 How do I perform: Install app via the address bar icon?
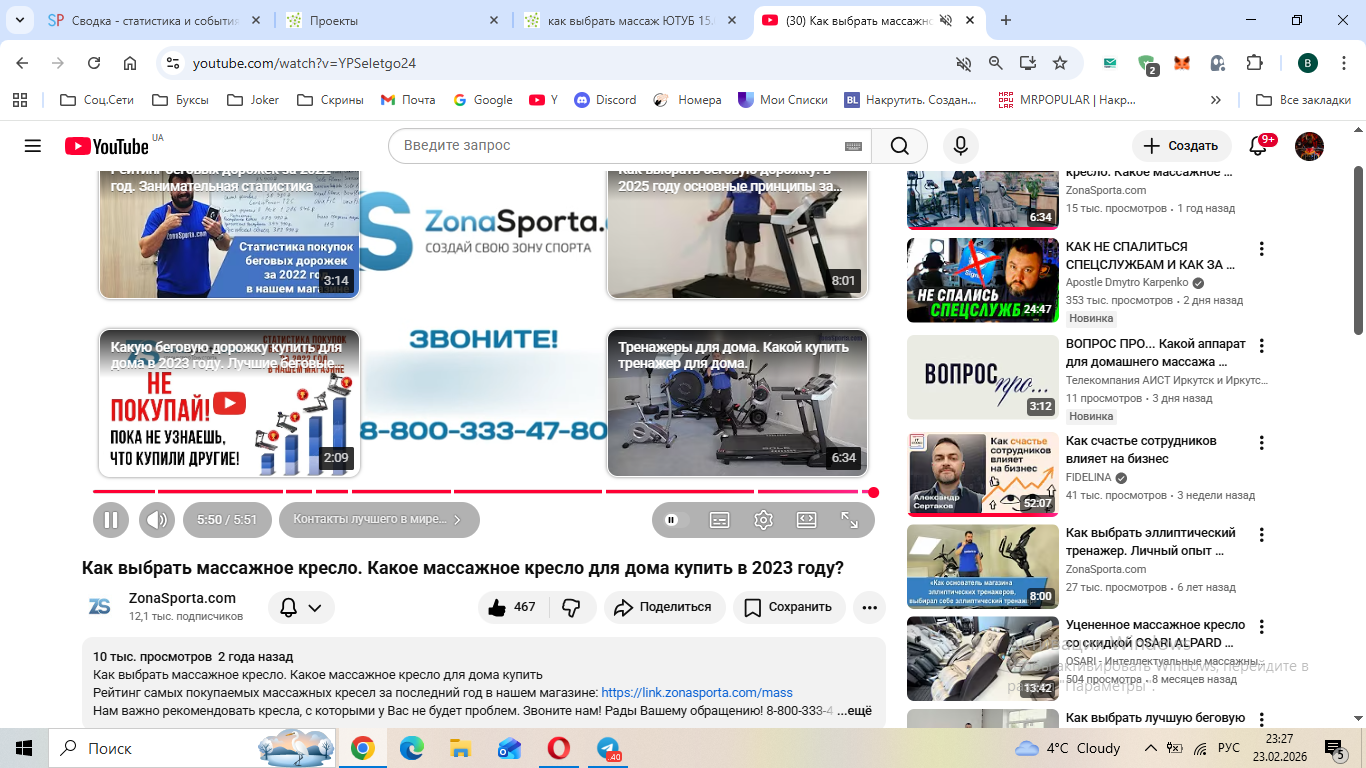pos(1028,63)
